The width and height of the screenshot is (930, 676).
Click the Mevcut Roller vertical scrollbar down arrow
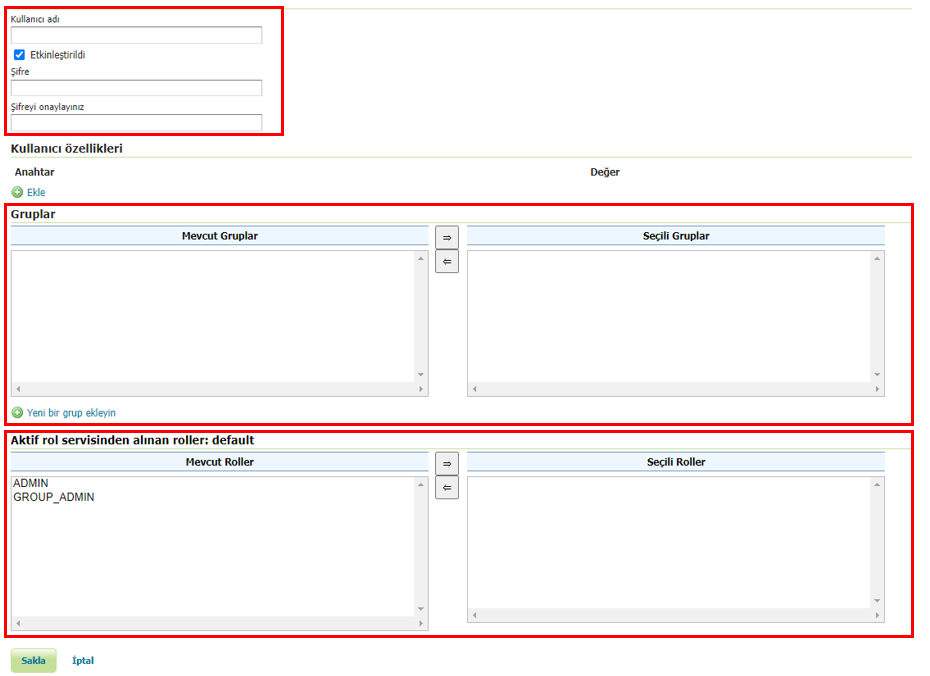[421, 609]
